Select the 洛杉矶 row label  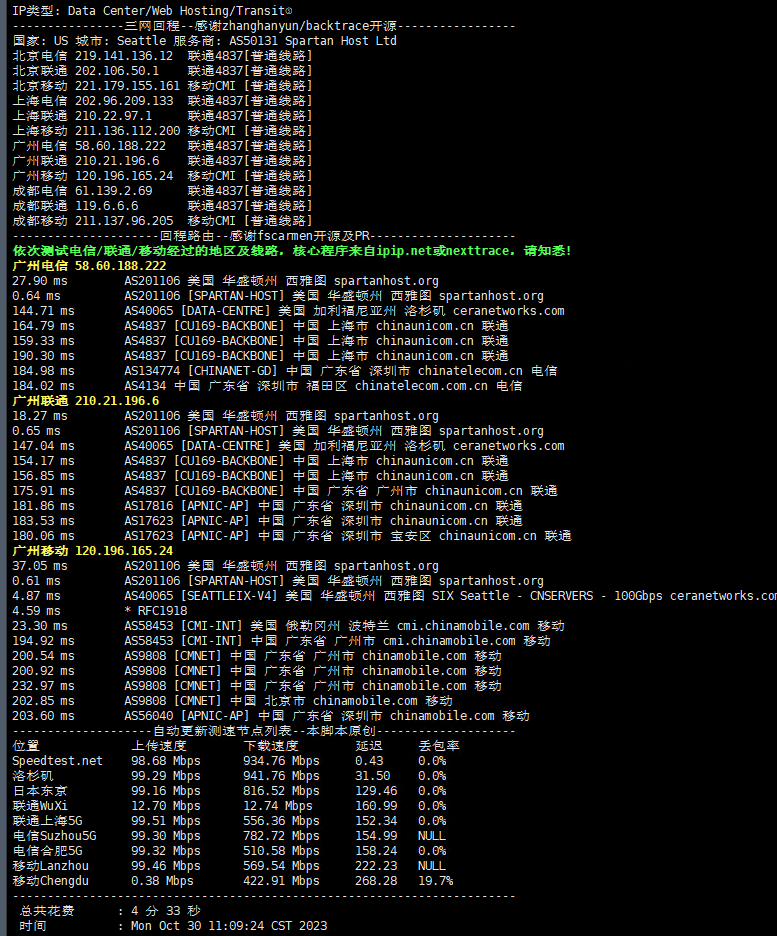tap(33, 776)
